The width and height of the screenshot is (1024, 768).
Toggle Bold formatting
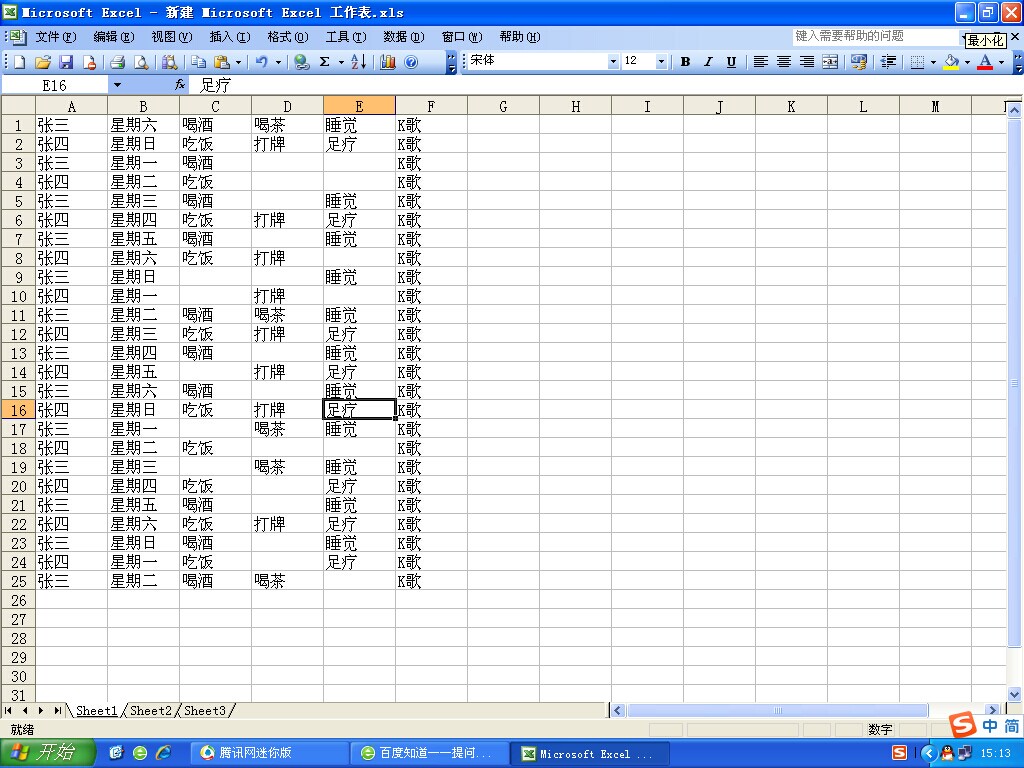(x=686, y=62)
